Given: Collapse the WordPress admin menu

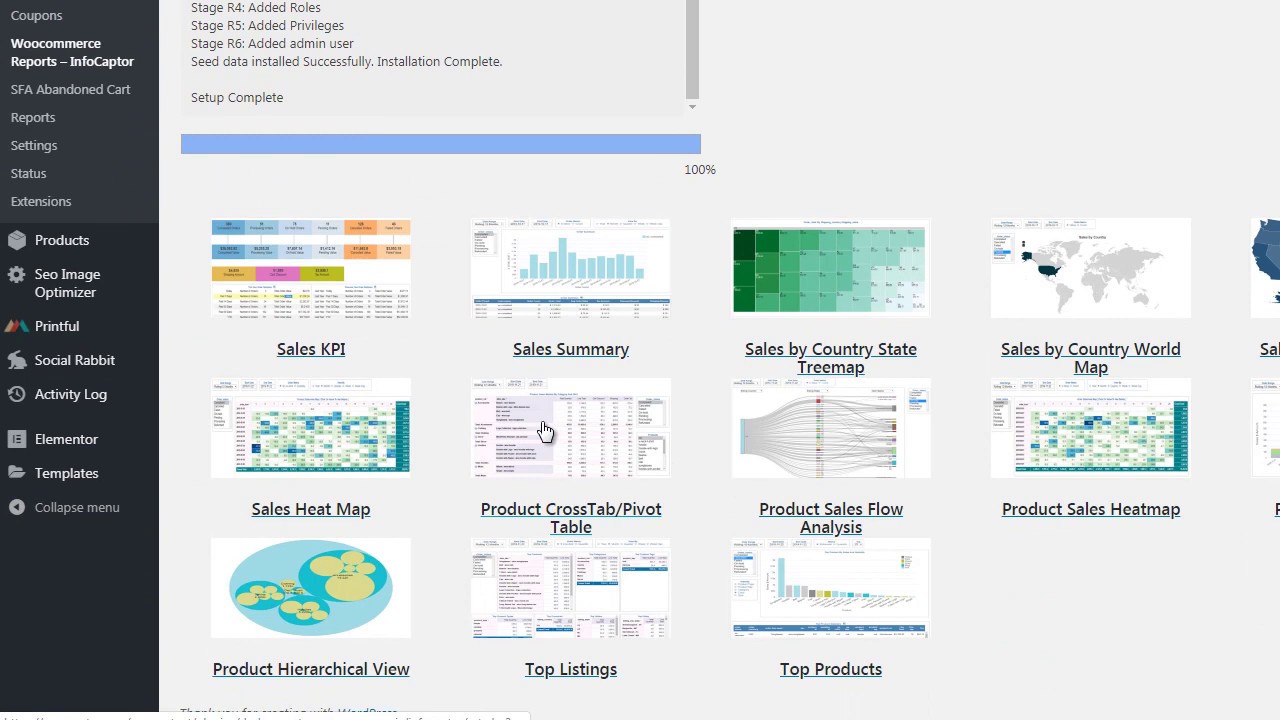Looking at the screenshot, I should tap(79, 507).
